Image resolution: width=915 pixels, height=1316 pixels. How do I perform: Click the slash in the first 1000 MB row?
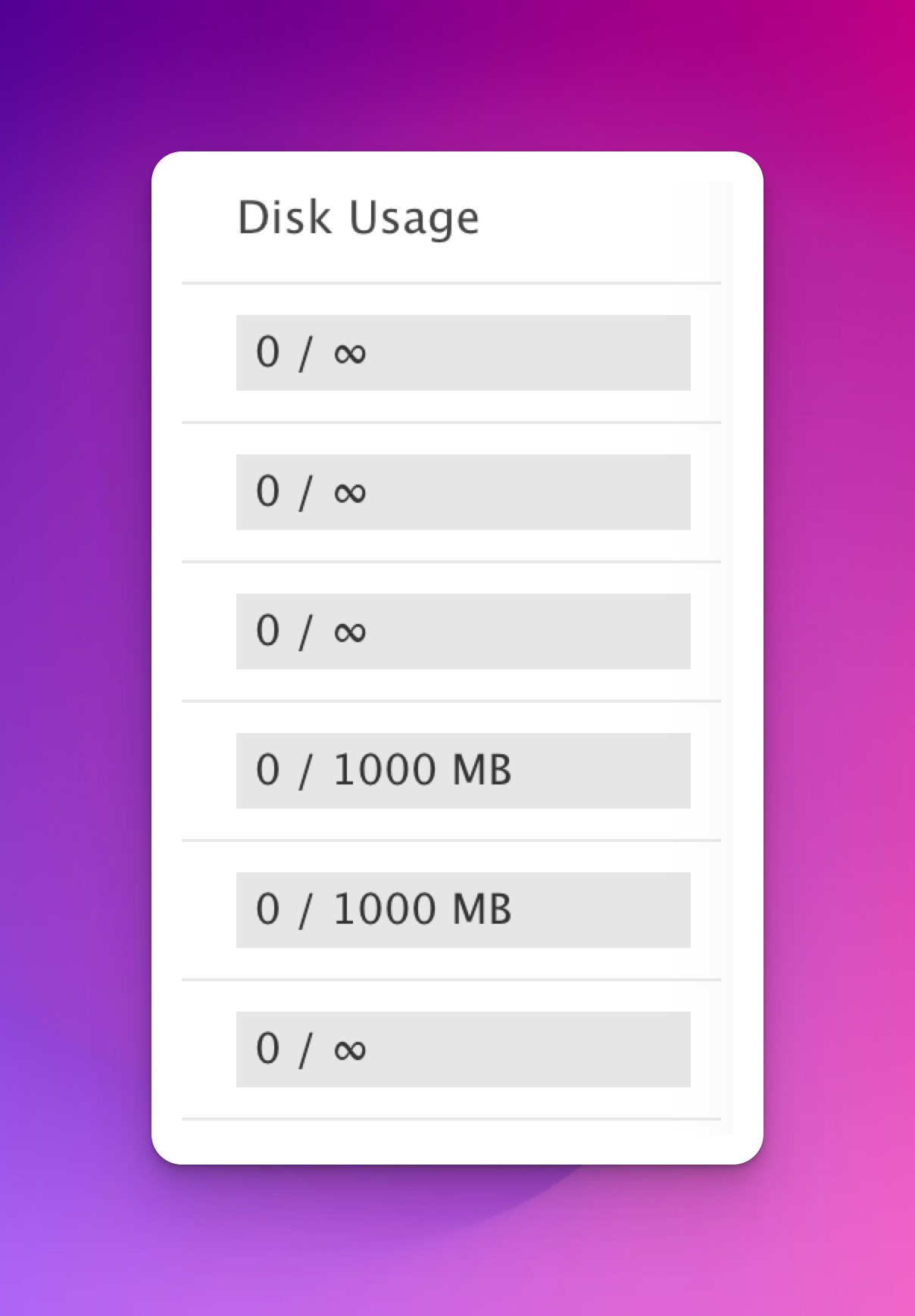(x=305, y=772)
